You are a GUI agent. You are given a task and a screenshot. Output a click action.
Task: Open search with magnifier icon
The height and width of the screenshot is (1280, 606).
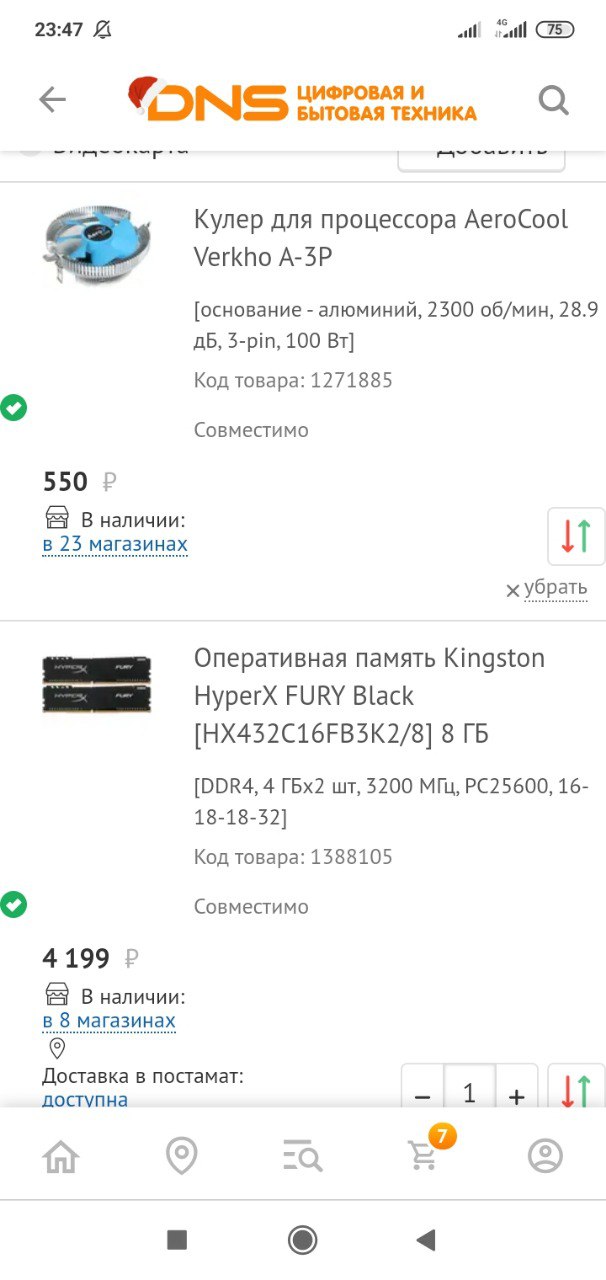click(553, 100)
